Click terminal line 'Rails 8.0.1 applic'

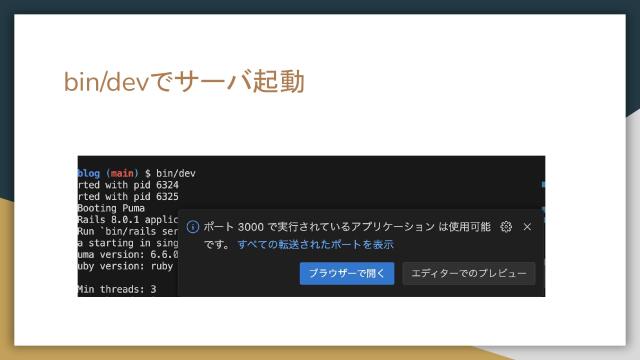click(128, 220)
